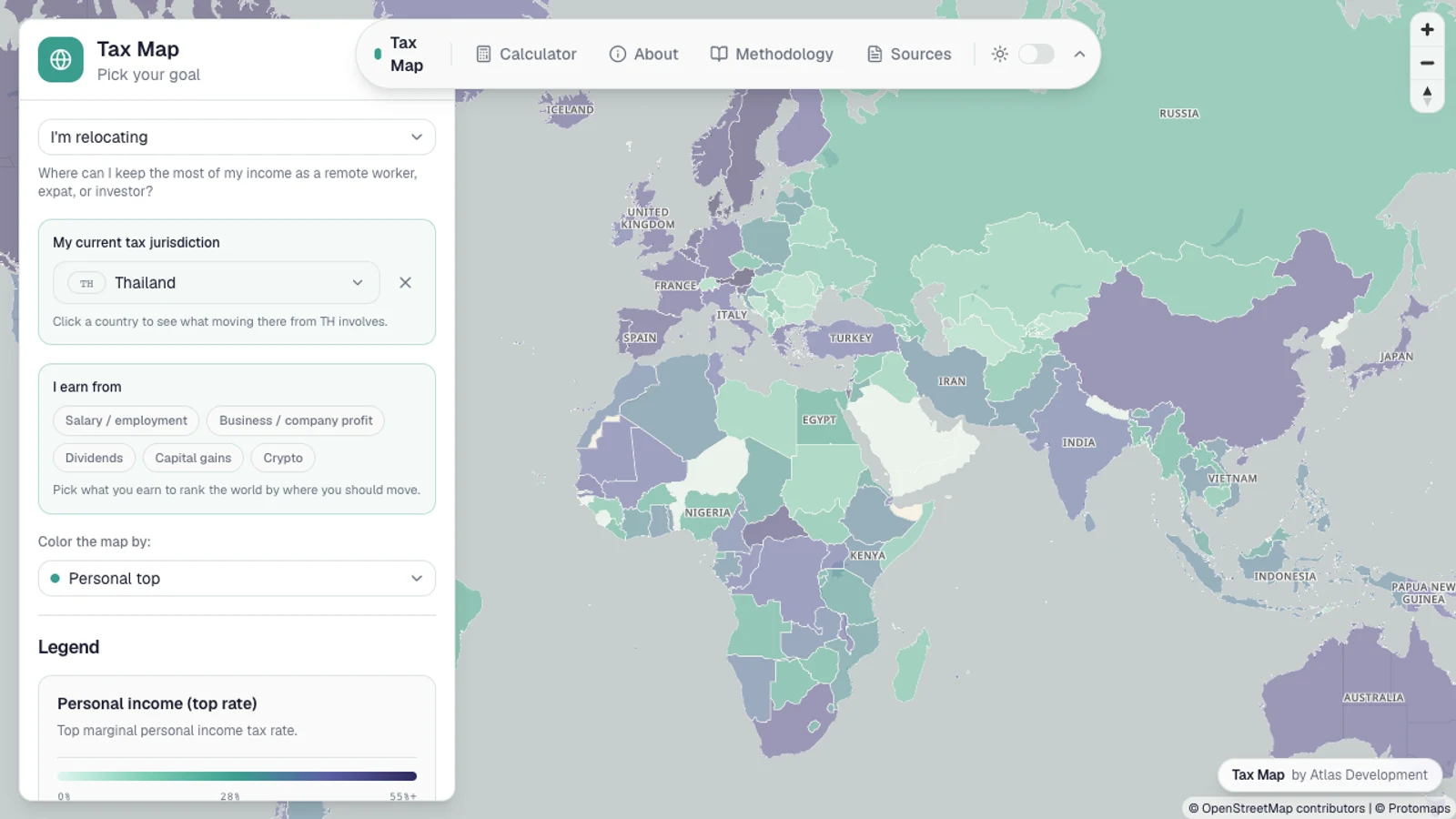This screenshot has height=819, width=1456.
Task: Click the Indonesia label on the map
Action: pyautogui.click(x=1285, y=577)
